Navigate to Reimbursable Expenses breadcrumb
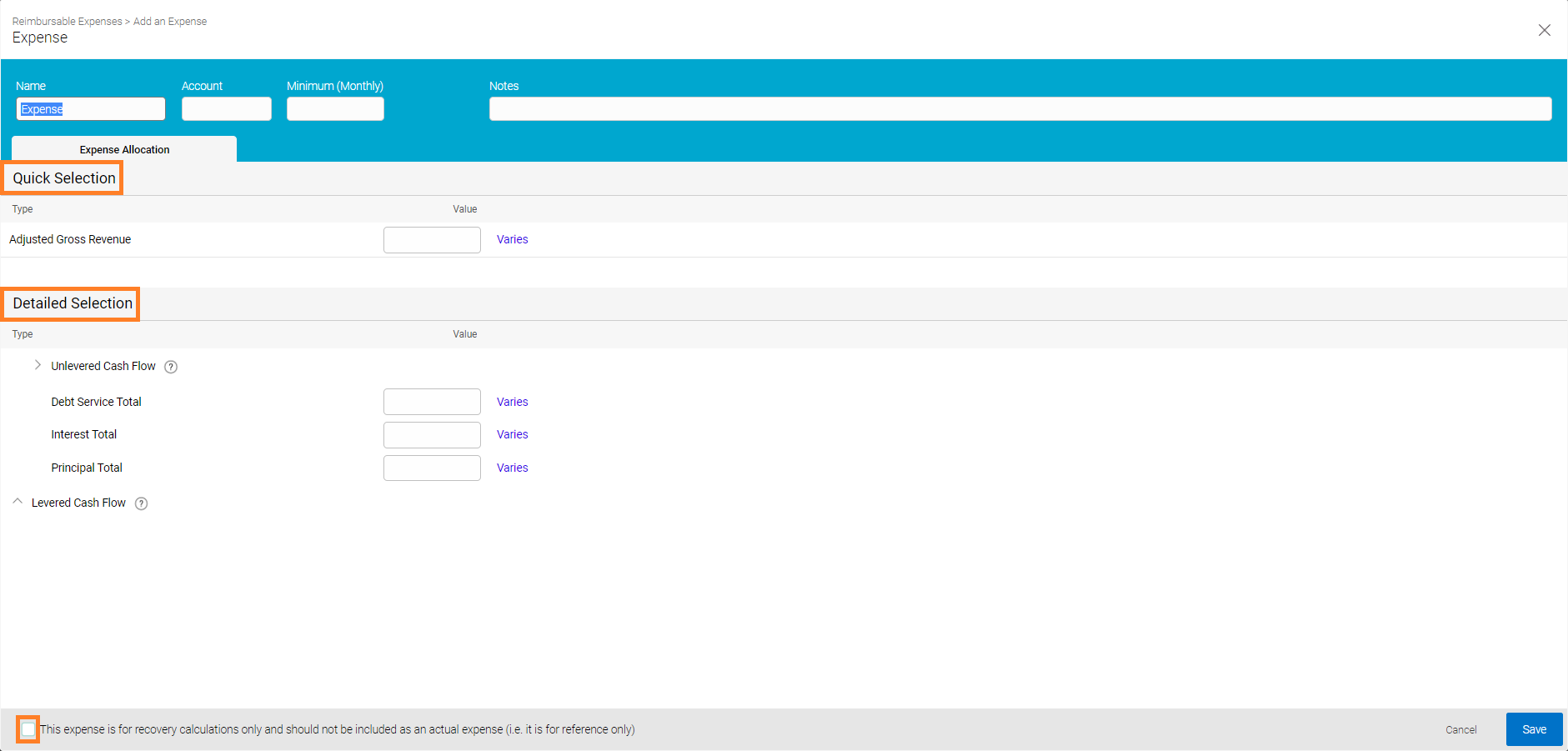This screenshot has height=751, width=1568. tap(67, 21)
